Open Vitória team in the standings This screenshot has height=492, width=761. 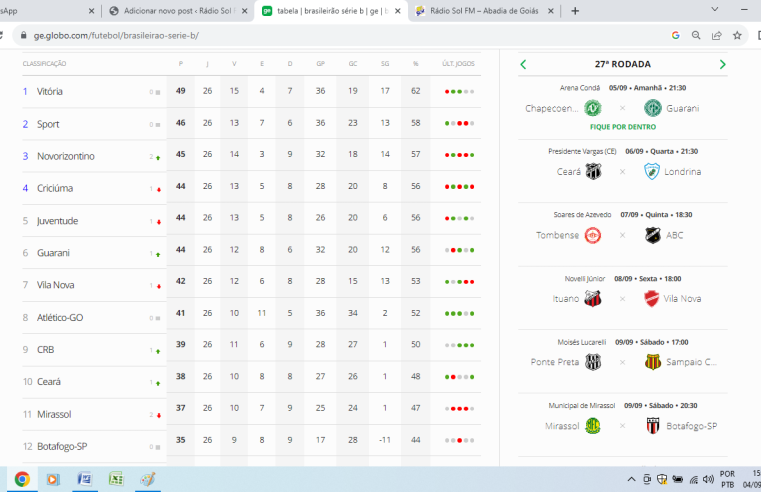click(50, 91)
